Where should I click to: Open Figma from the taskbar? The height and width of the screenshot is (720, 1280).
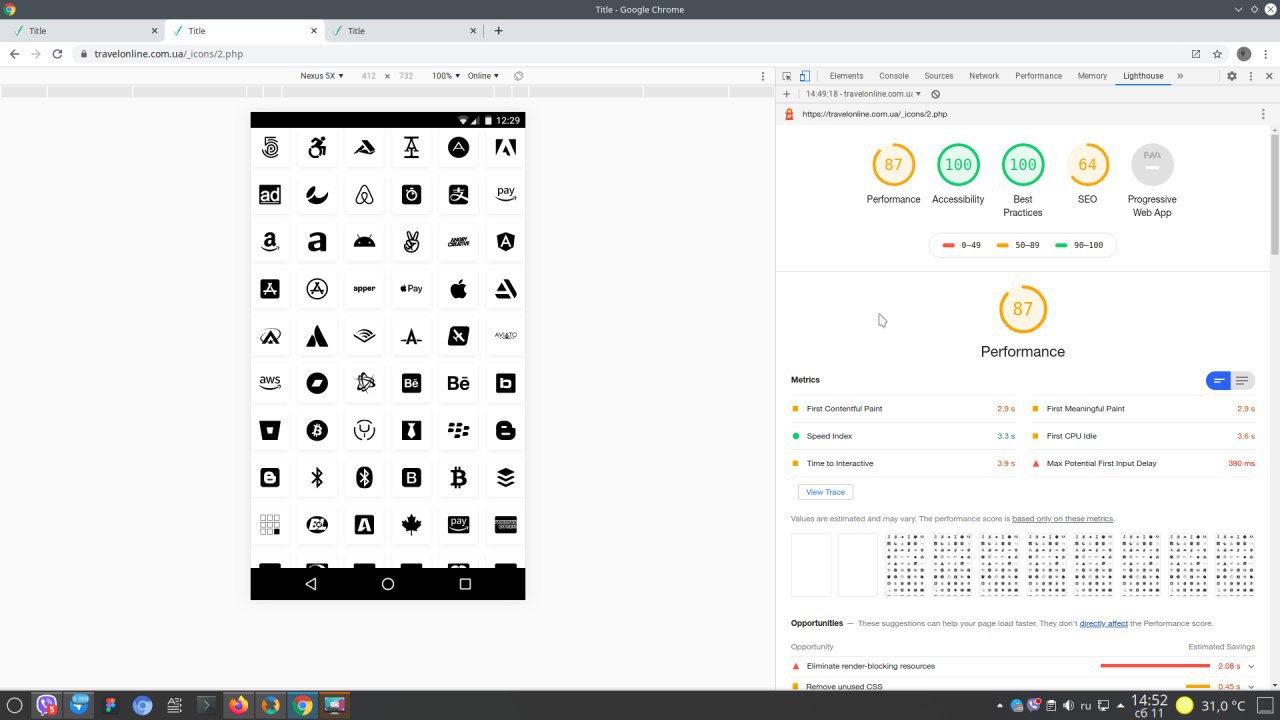coord(110,705)
